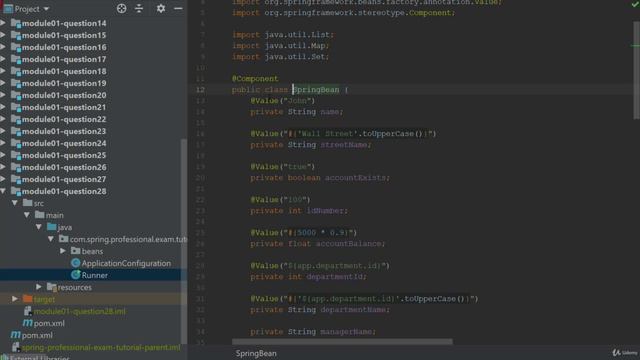Click the SpringBean class name in code
Viewport: 640px width, 360px height.
coord(316,90)
